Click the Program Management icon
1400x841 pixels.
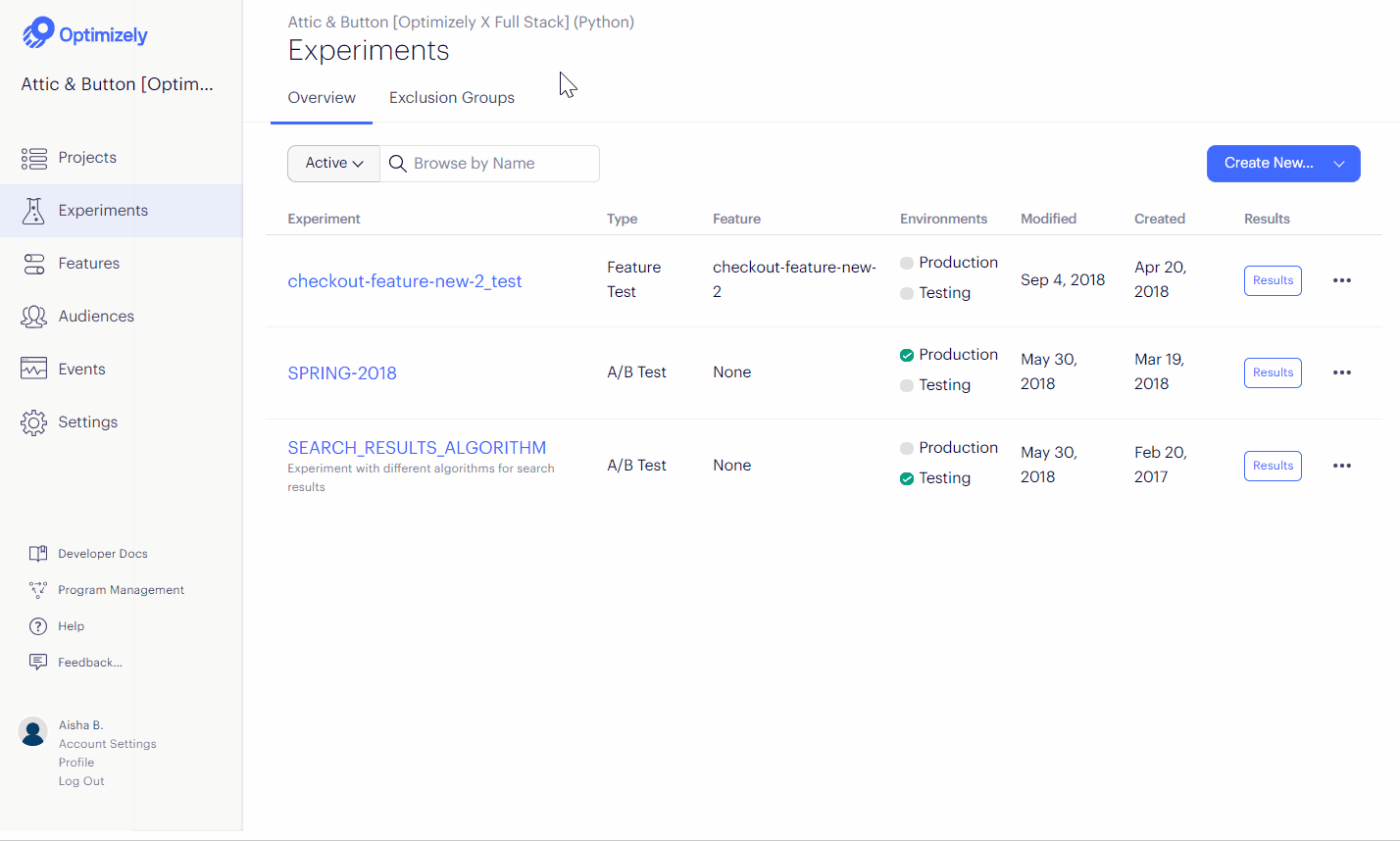(x=38, y=590)
